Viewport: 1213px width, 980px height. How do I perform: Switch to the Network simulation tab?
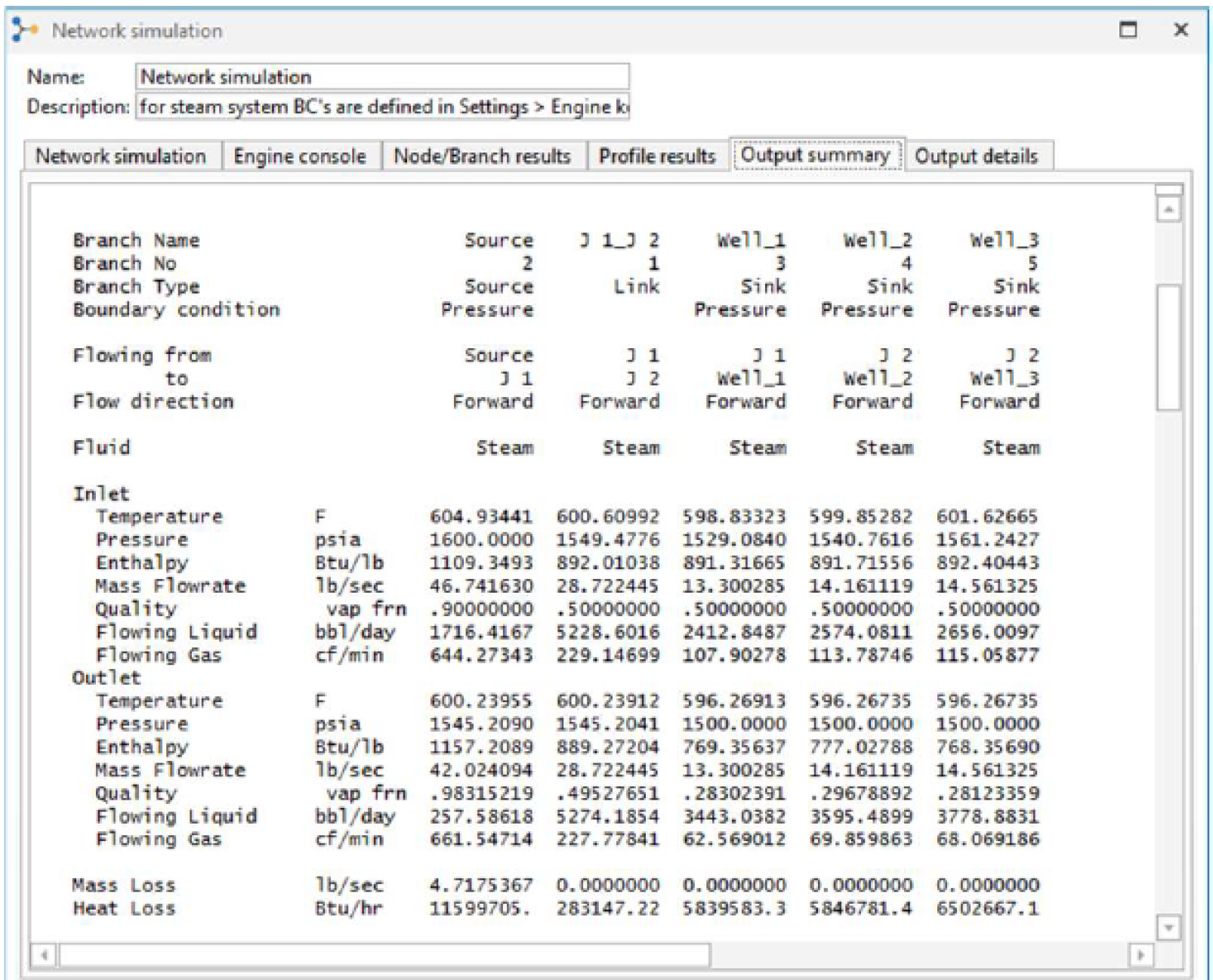point(121,156)
